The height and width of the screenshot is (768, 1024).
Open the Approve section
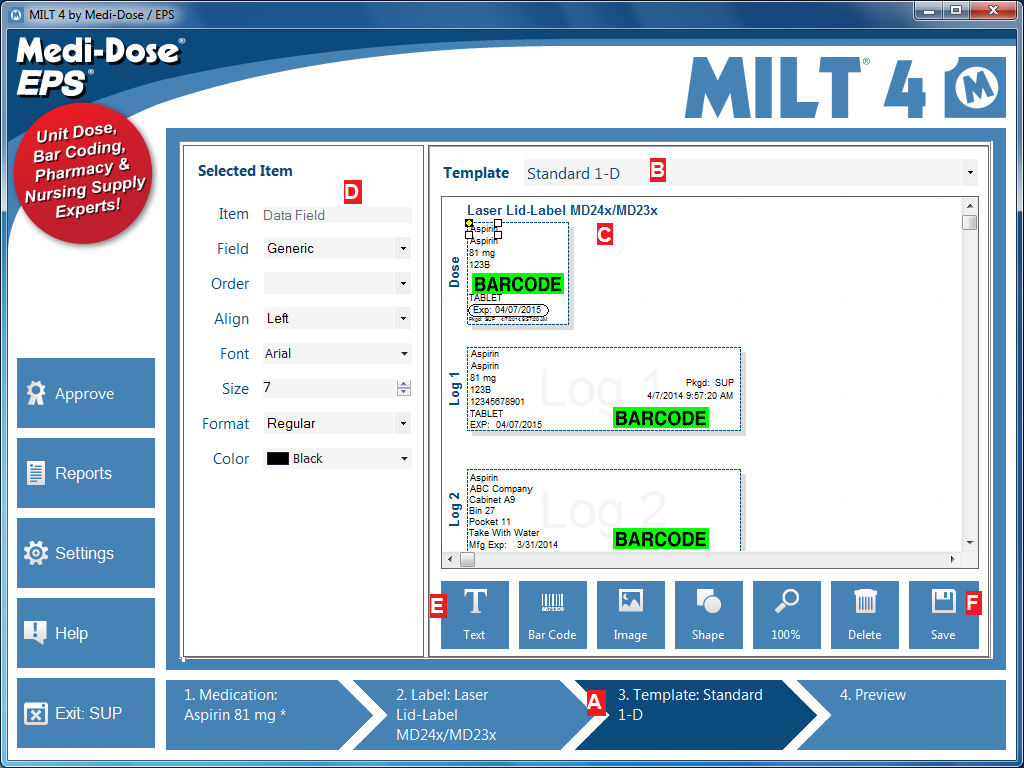86,393
